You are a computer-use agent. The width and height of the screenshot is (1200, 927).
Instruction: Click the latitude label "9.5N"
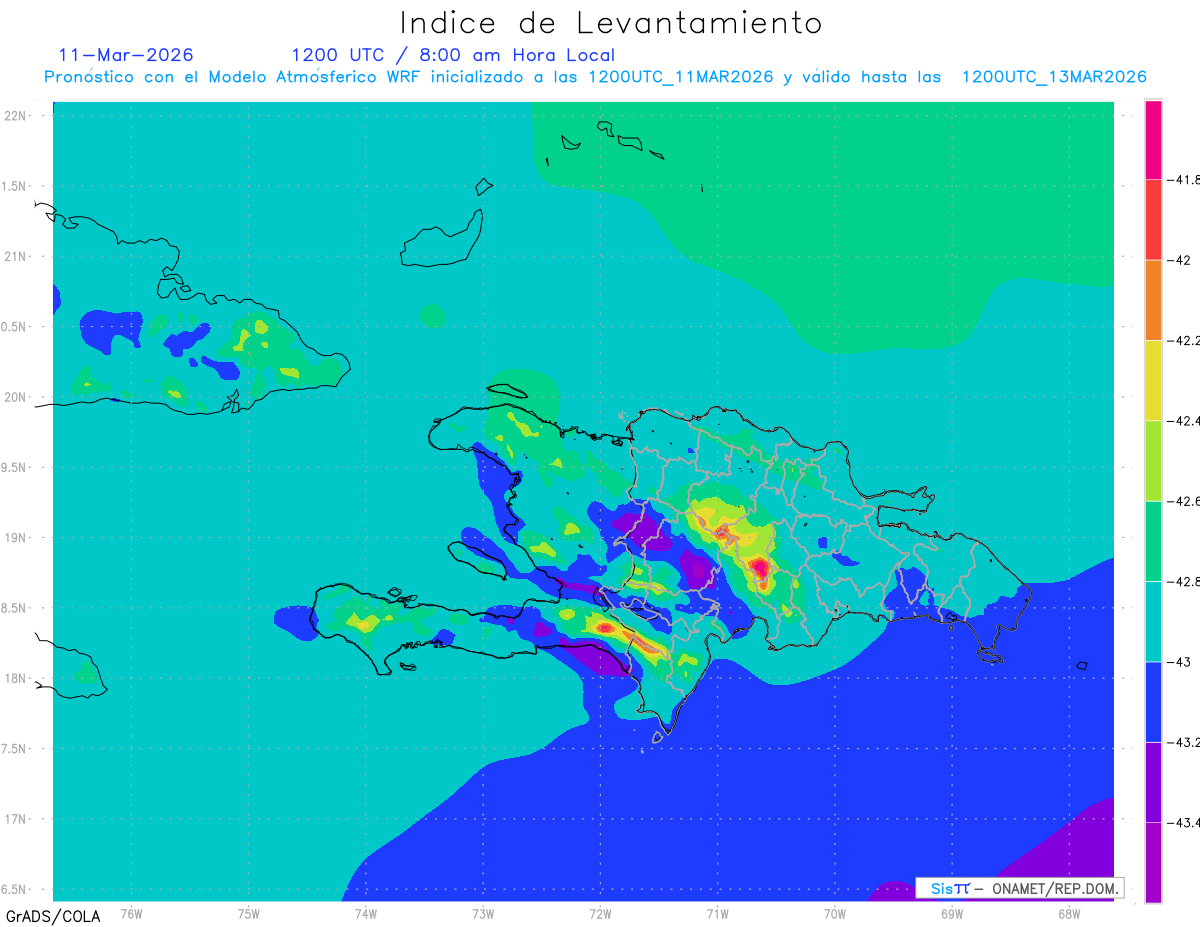[15, 467]
